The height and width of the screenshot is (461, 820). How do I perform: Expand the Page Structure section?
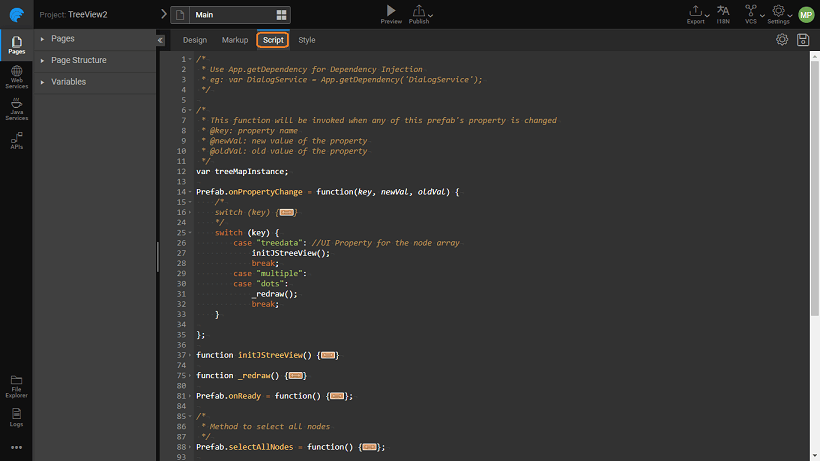tap(42, 61)
